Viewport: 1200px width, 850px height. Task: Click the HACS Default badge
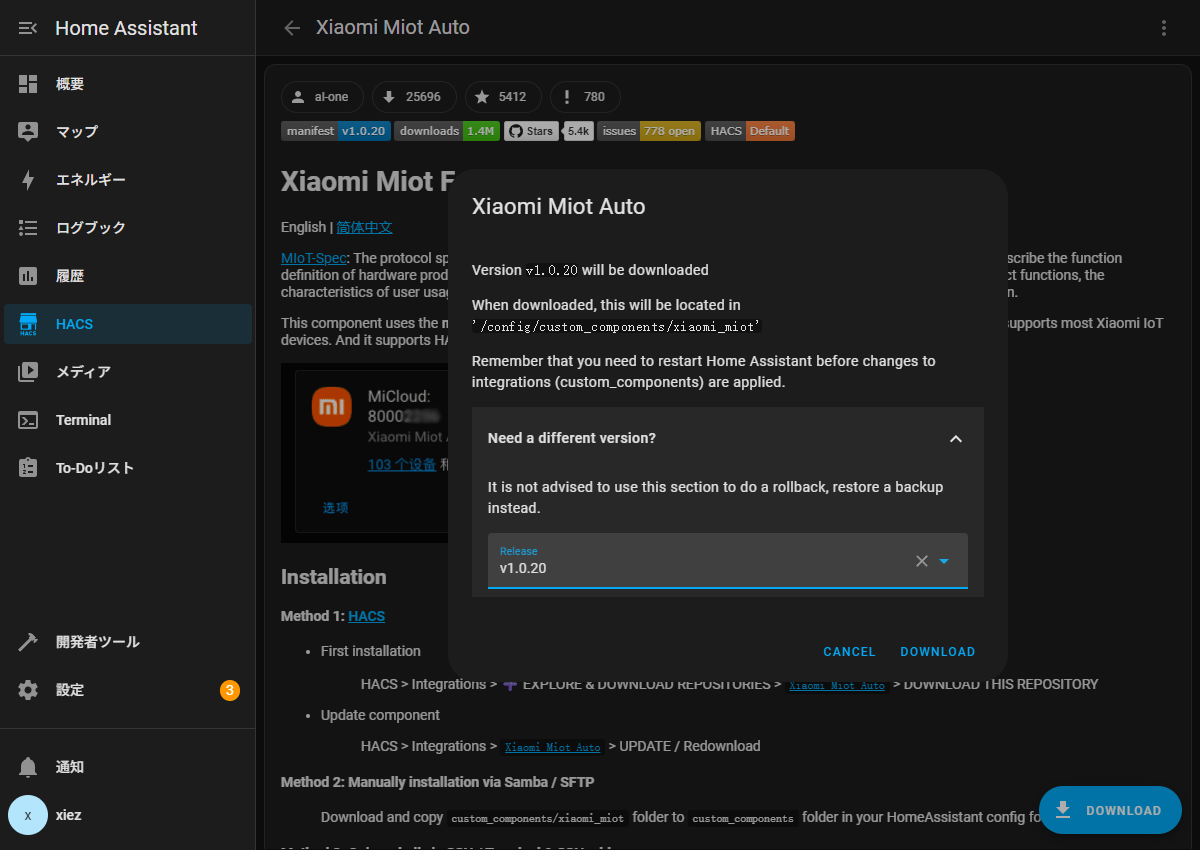tap(750, 131)
